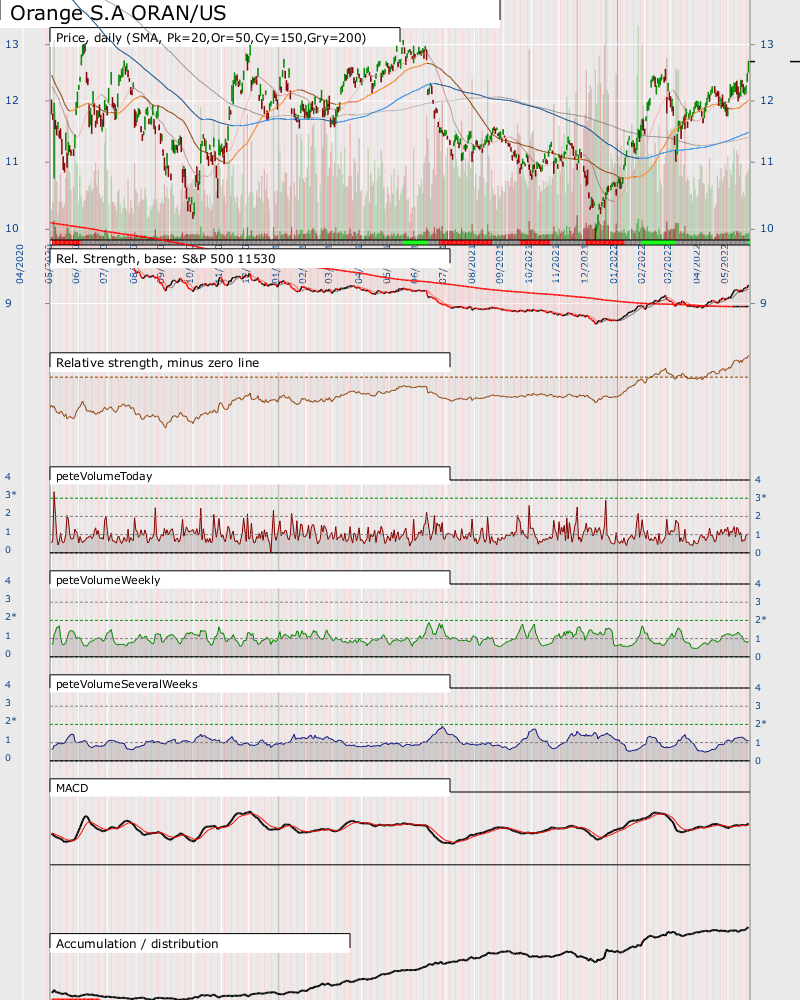Click '2*' threshold right of peteVolumeSeveralWeeks panel
The width and height of the screenshot is (800, 1000).
point(760,723)
